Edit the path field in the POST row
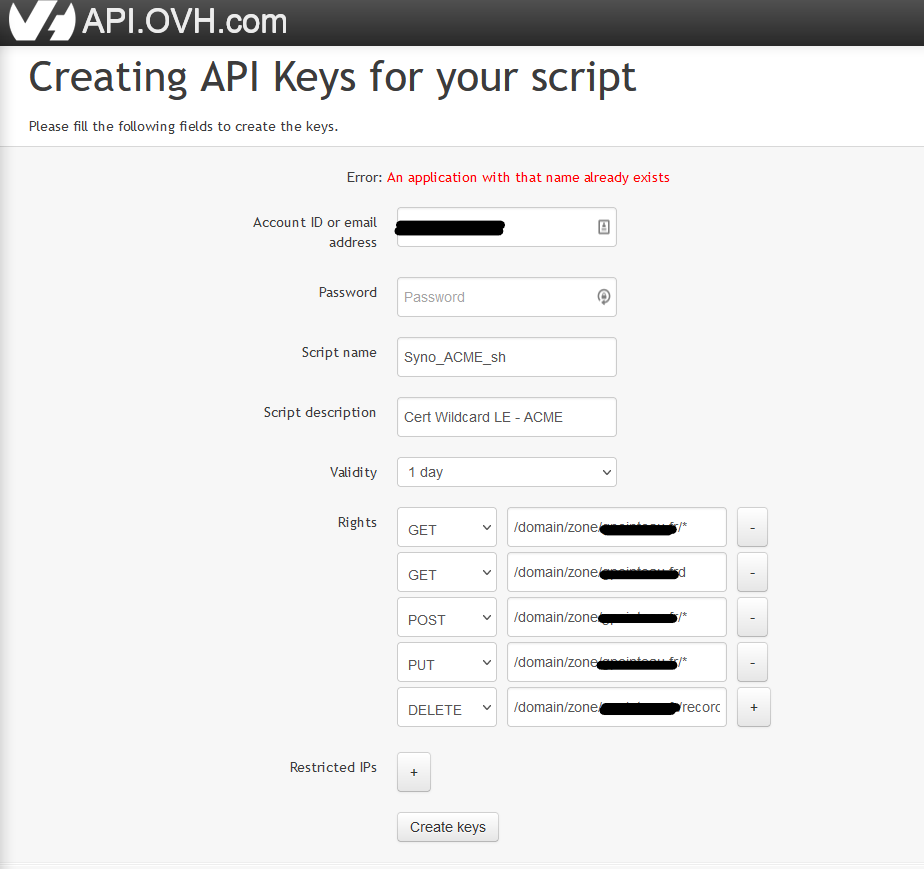The width and height of the screenshot is (924, 869). 616,617
